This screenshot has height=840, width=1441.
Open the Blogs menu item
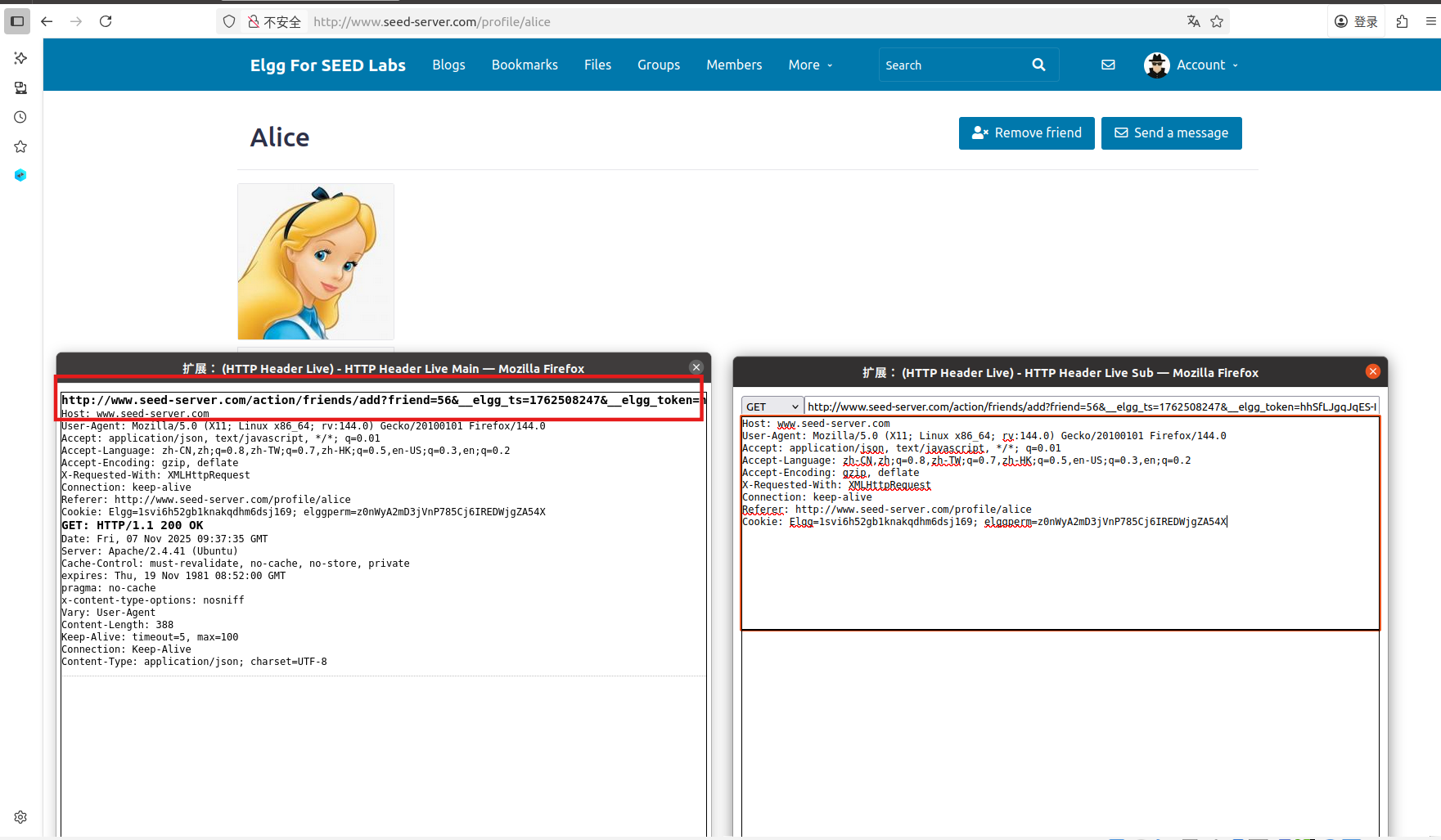pos(448,65)
